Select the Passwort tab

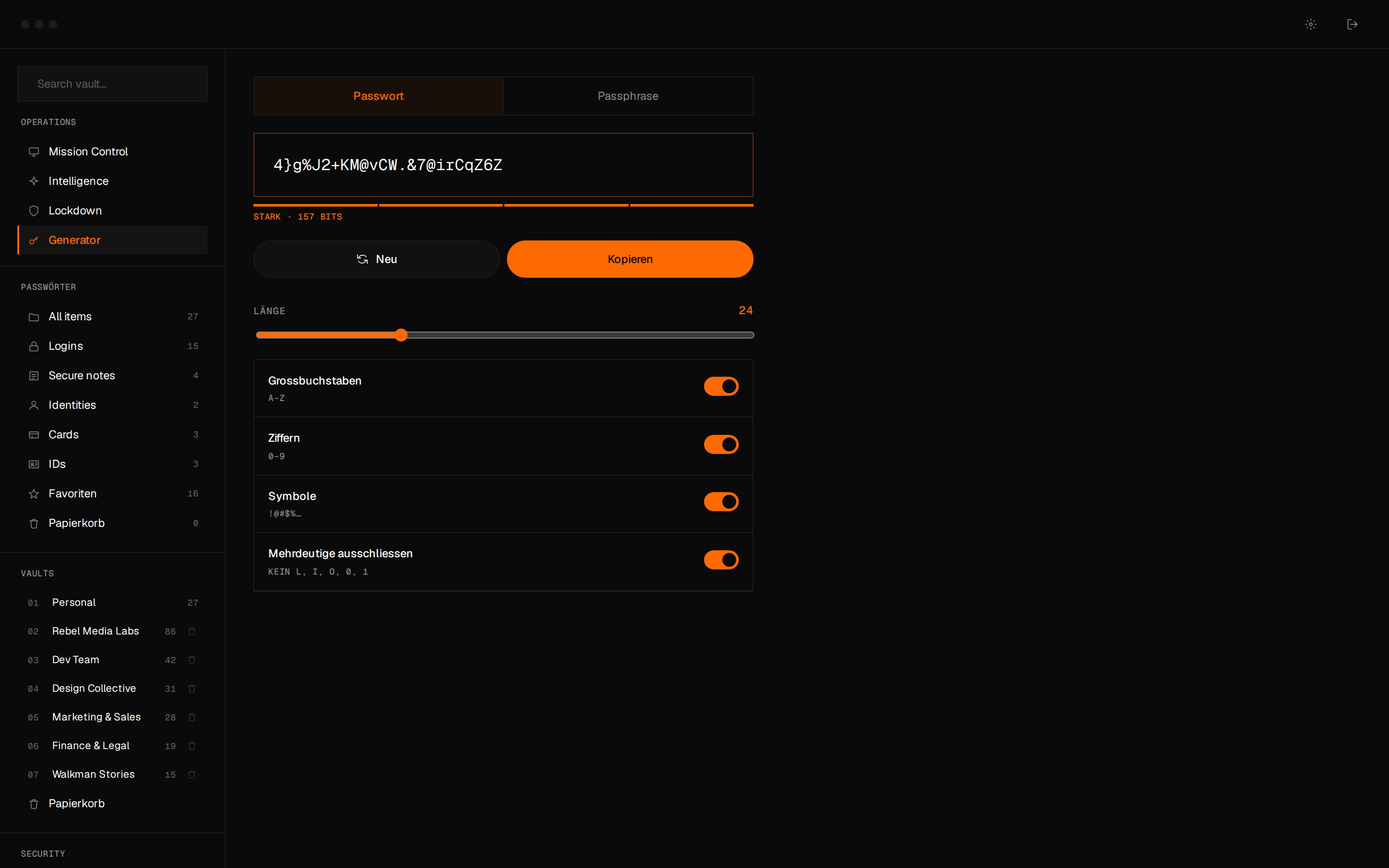[378, 96]
